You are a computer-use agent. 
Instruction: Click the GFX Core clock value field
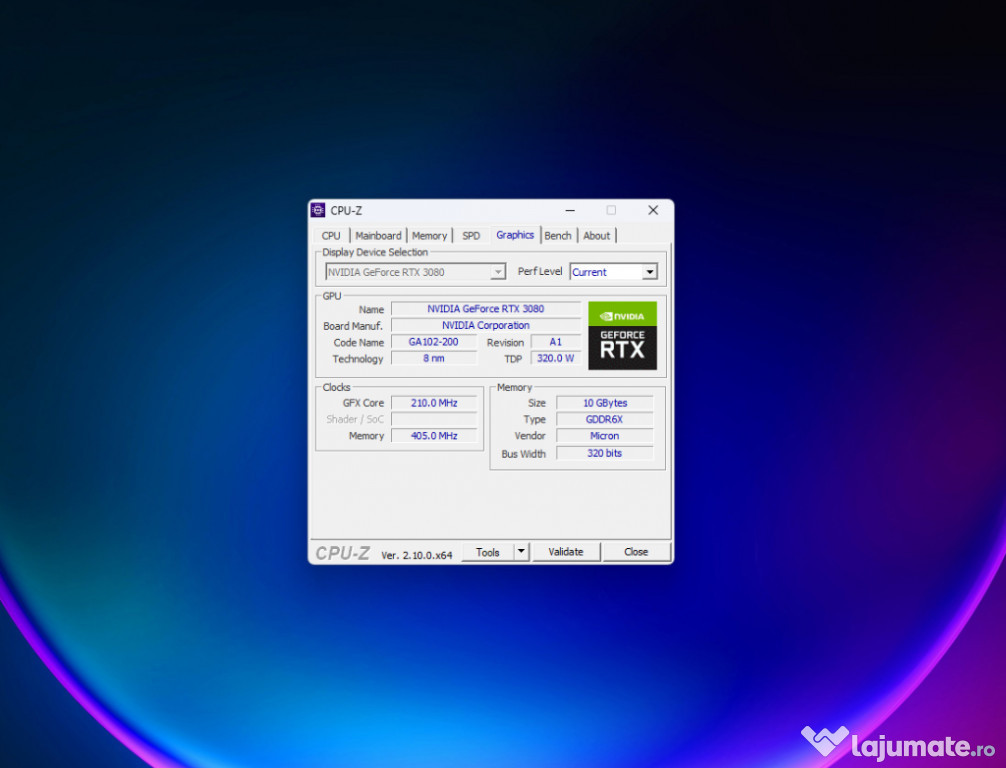click(x=434, y=403)
